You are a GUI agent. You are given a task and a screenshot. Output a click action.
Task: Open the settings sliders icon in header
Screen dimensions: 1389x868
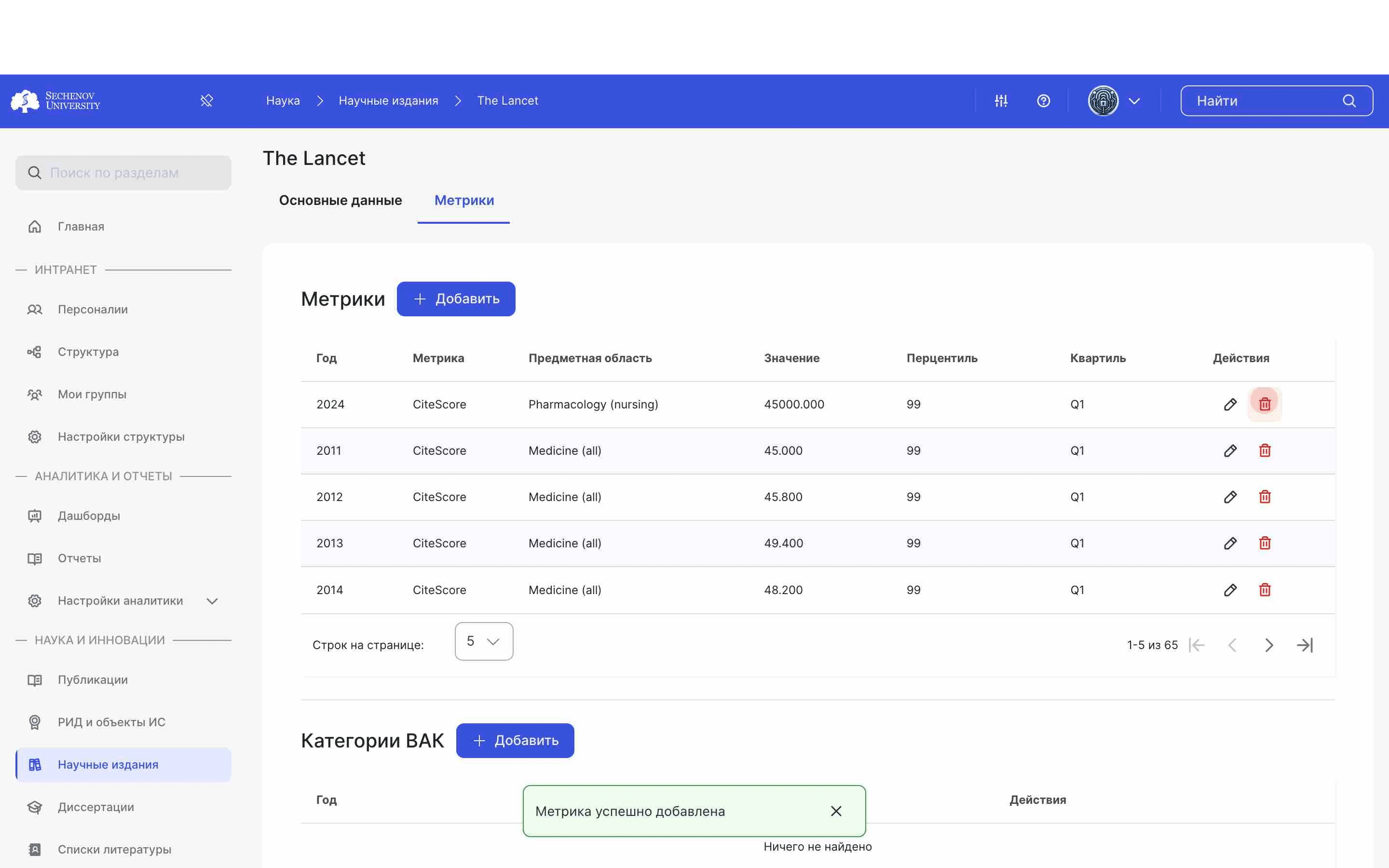[x=1001, y=101]
